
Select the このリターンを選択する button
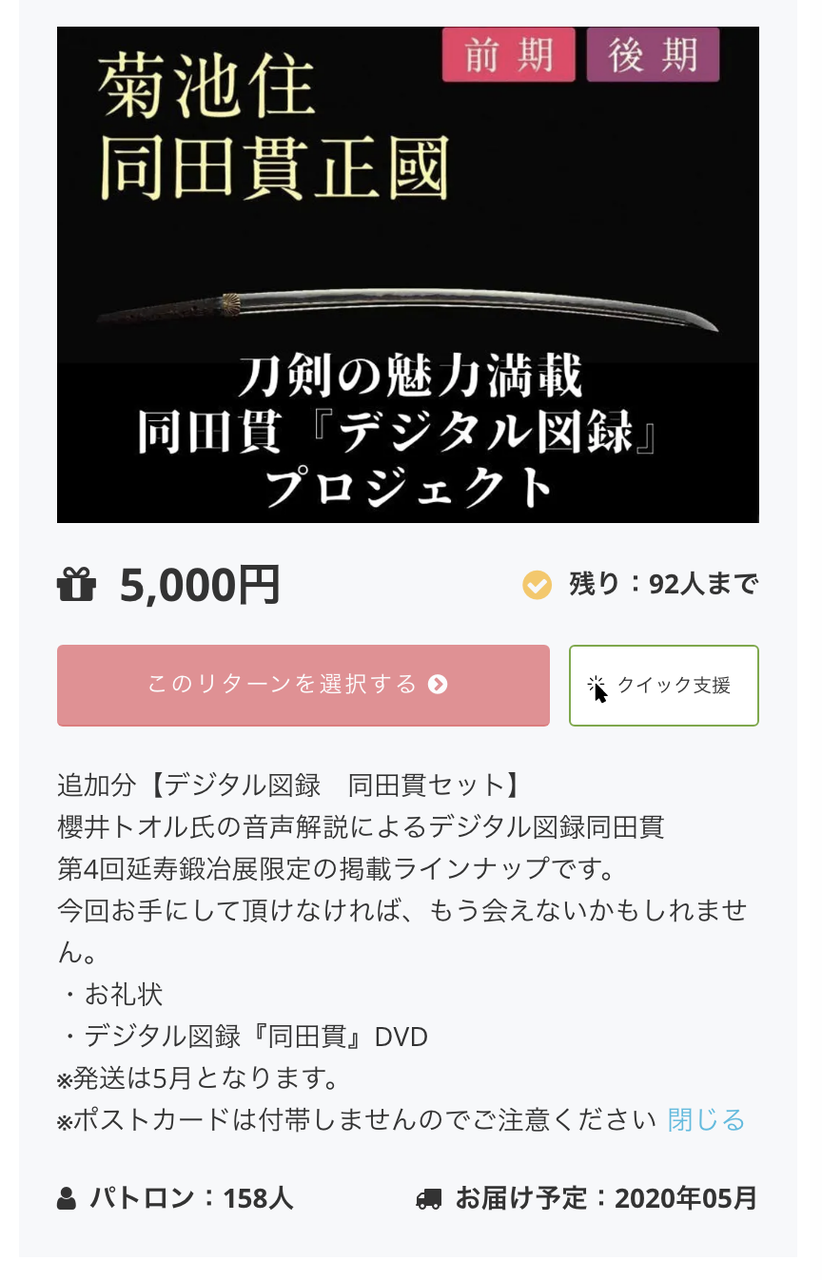pyautogui.click(x=303, y=685)
